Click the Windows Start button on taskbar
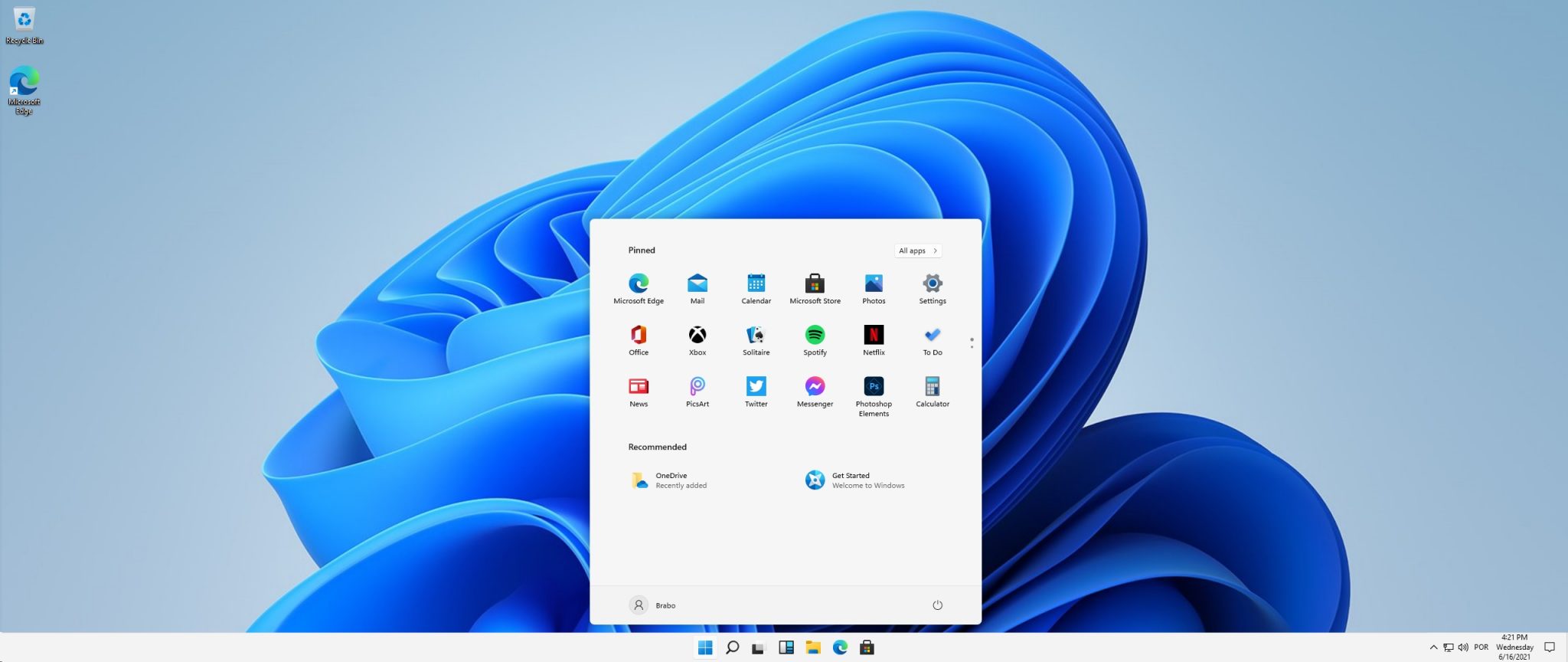Image resolution: width=1568 pixels, height=662 pixels. tap(705, 647)
